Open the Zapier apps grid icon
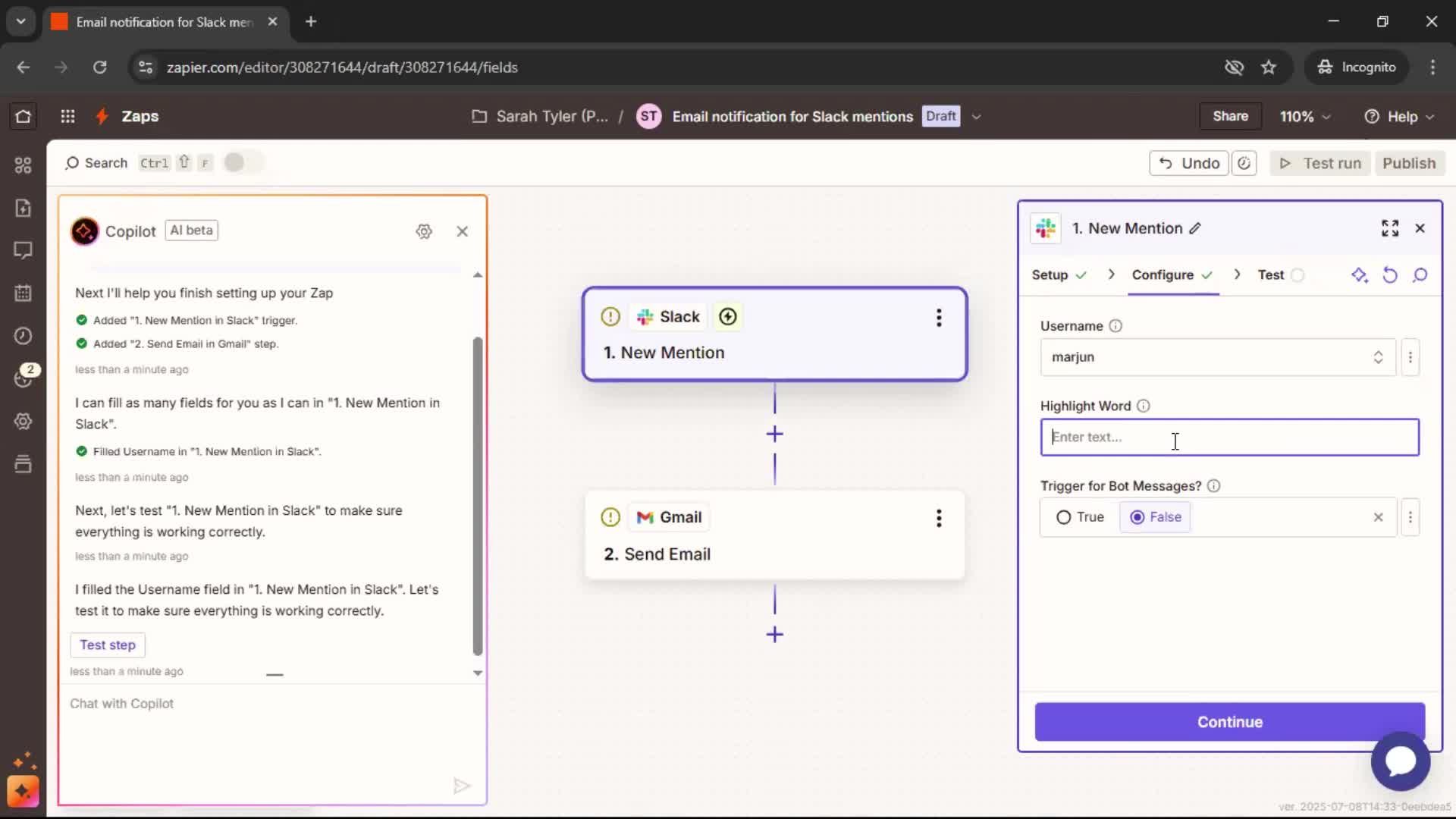The height and width of the screenshot is (819, 1456). 67,116
